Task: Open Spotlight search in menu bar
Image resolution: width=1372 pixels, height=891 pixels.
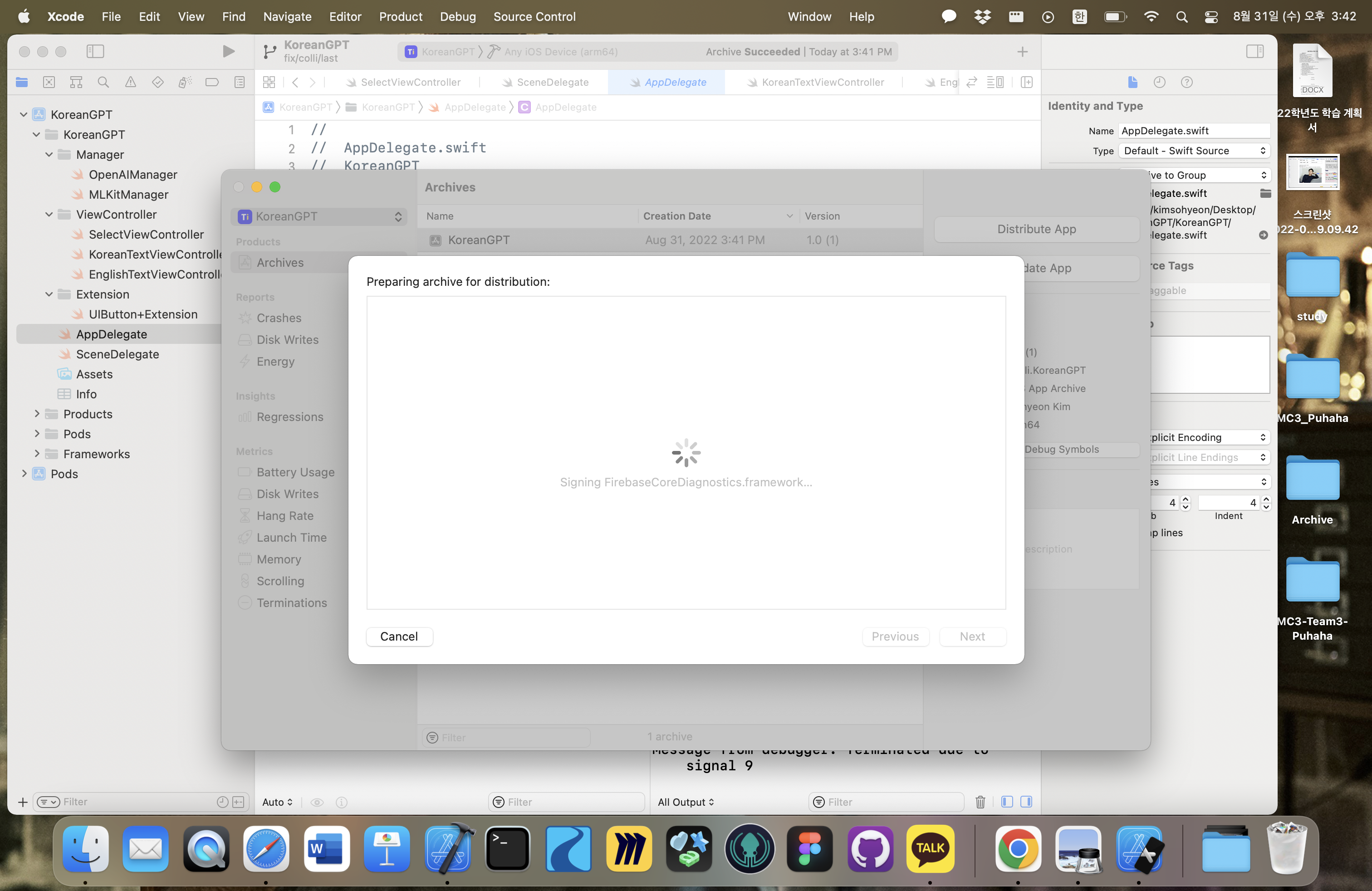Action: (x=1182, y=16)
